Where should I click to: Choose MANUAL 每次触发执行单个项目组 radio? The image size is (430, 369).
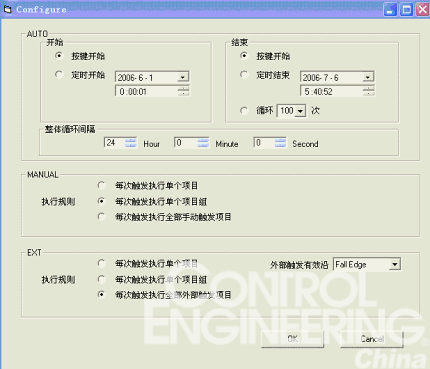coord(102,201)
